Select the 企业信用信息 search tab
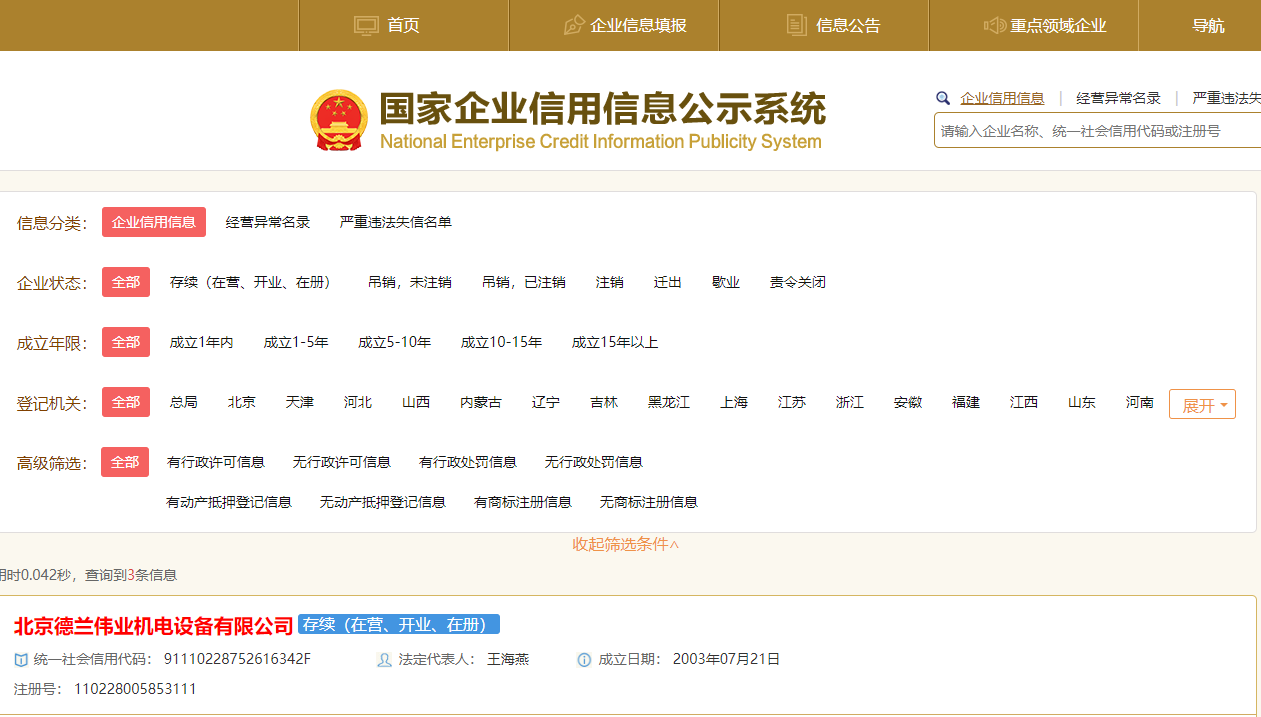 1002,98
